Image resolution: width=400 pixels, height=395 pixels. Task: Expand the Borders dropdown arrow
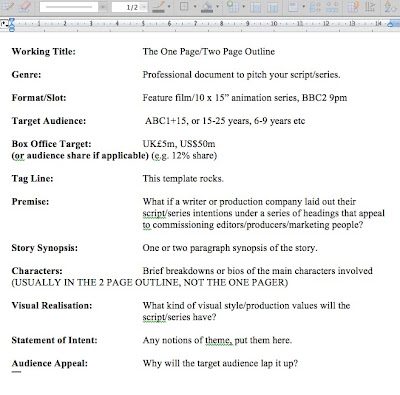195,6
